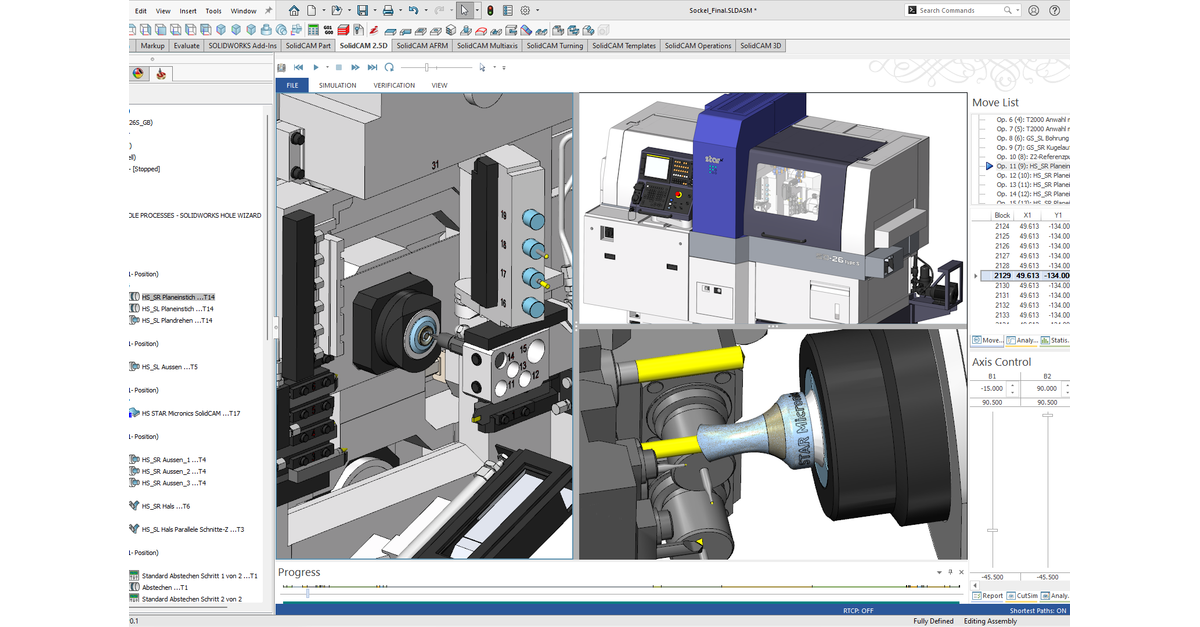
Task: Click the Print icon
Action: [x=388, y=10]
